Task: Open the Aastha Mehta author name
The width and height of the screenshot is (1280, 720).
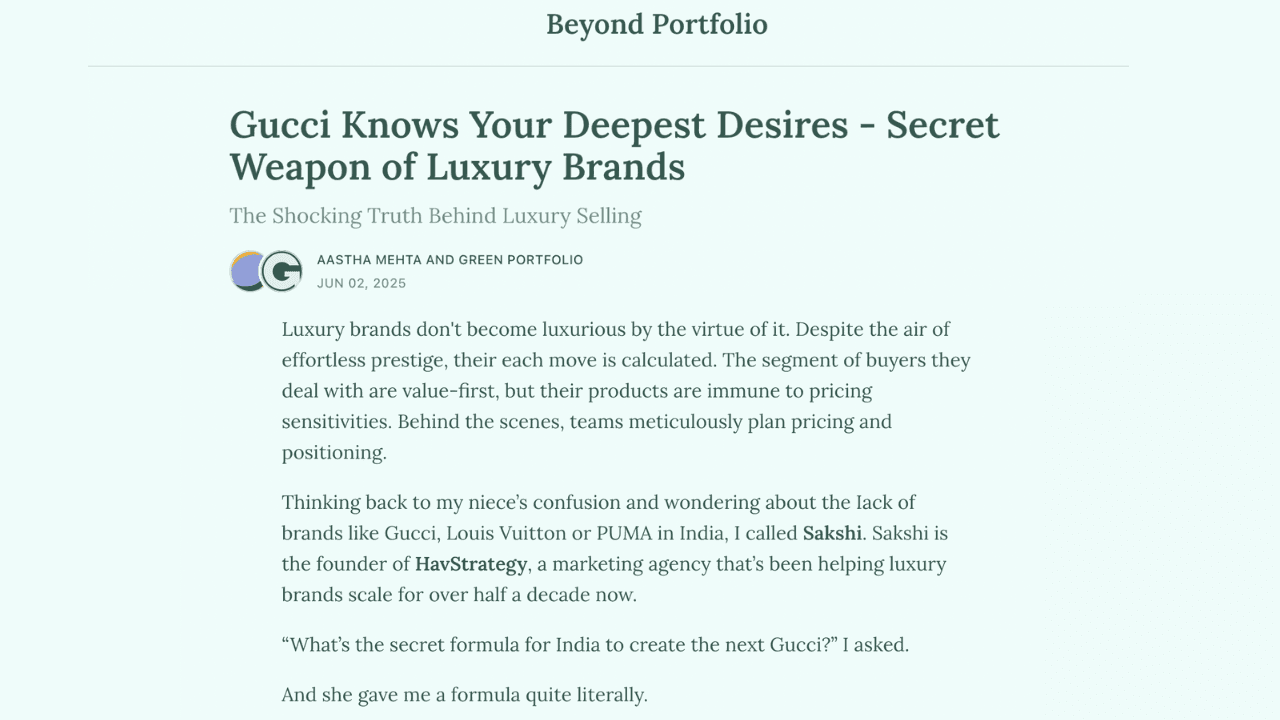Action: pos(369,260)
